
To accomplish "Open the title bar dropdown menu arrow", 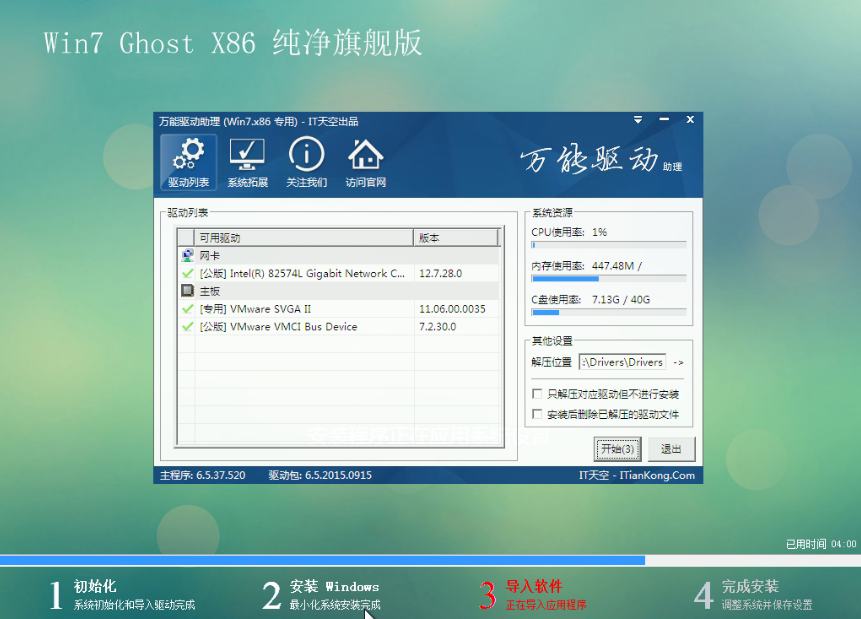I will pyautogui.click(x=638, y=120).
